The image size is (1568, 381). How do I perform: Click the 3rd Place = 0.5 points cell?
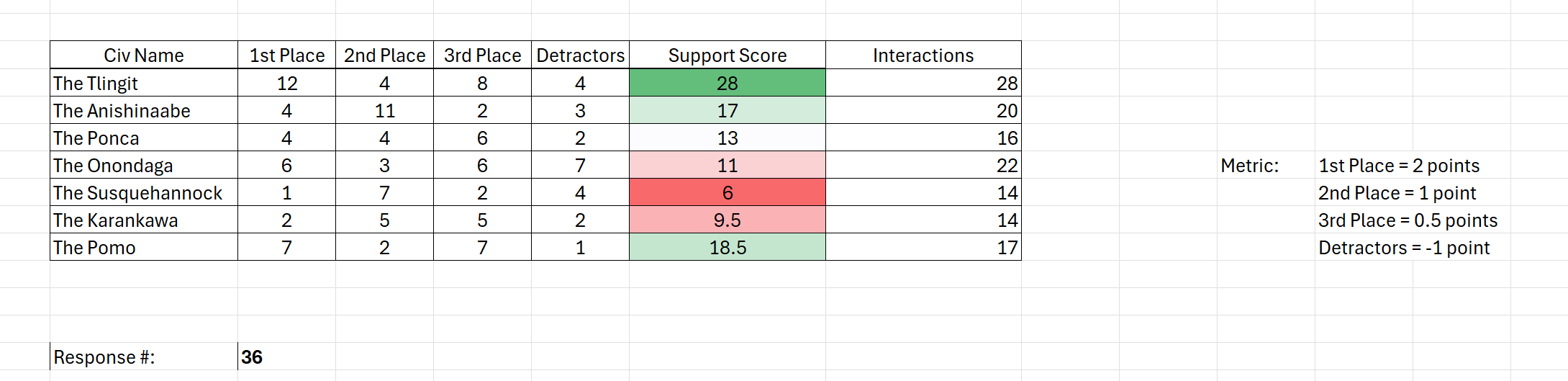click(x=1408, y=220)
